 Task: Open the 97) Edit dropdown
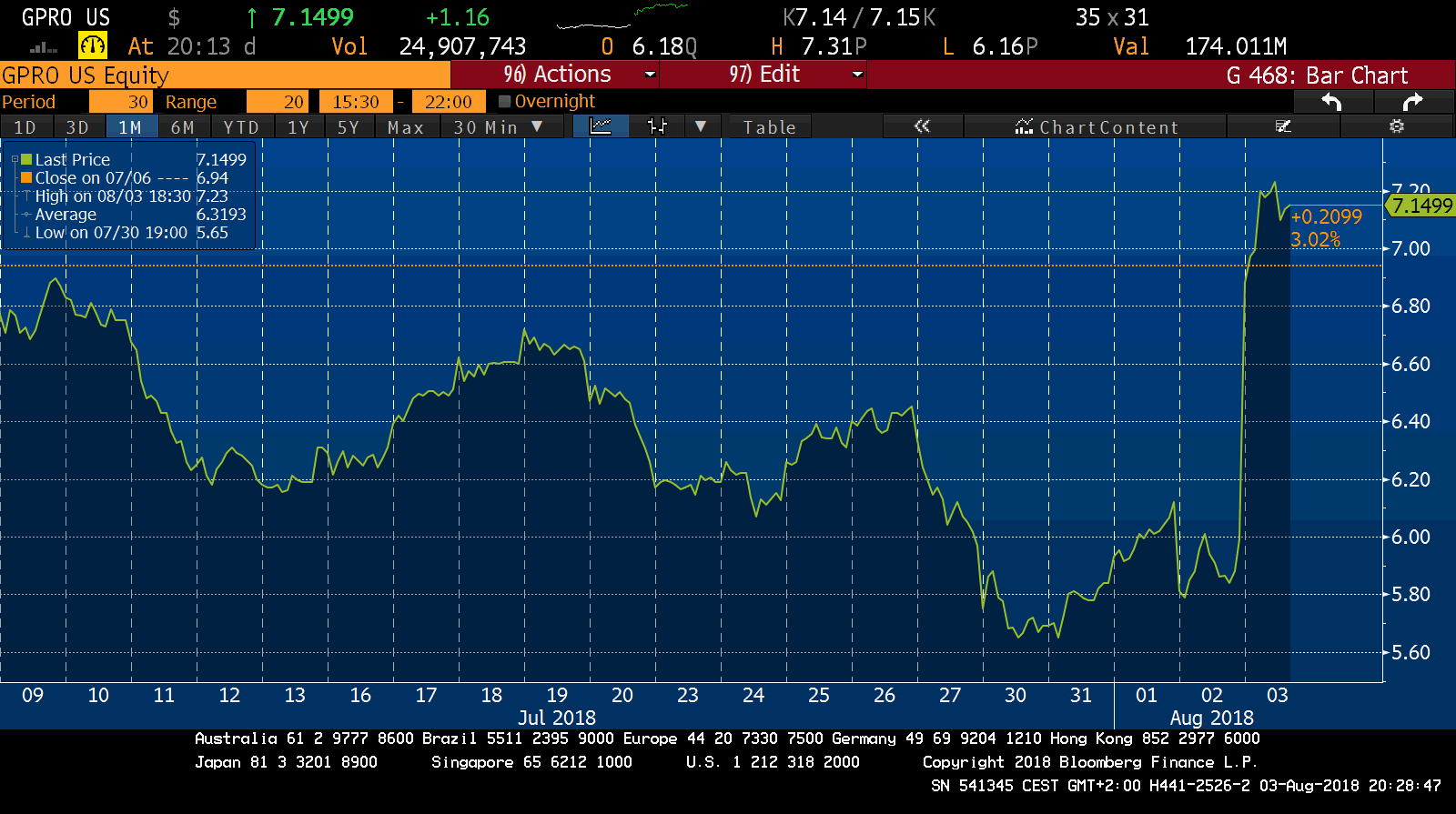(x=763, y=75)
